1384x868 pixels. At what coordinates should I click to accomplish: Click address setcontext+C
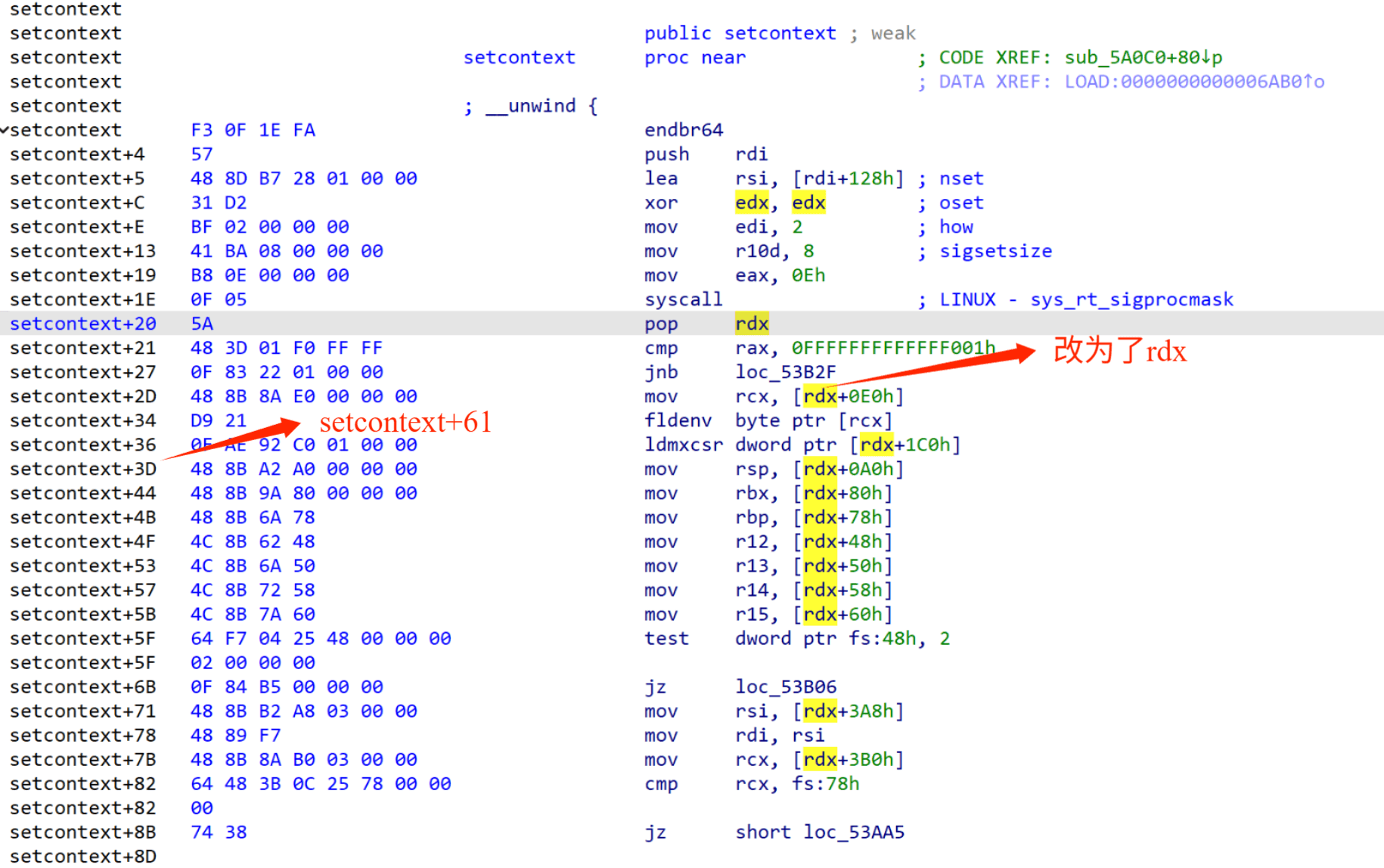(76, 203)
